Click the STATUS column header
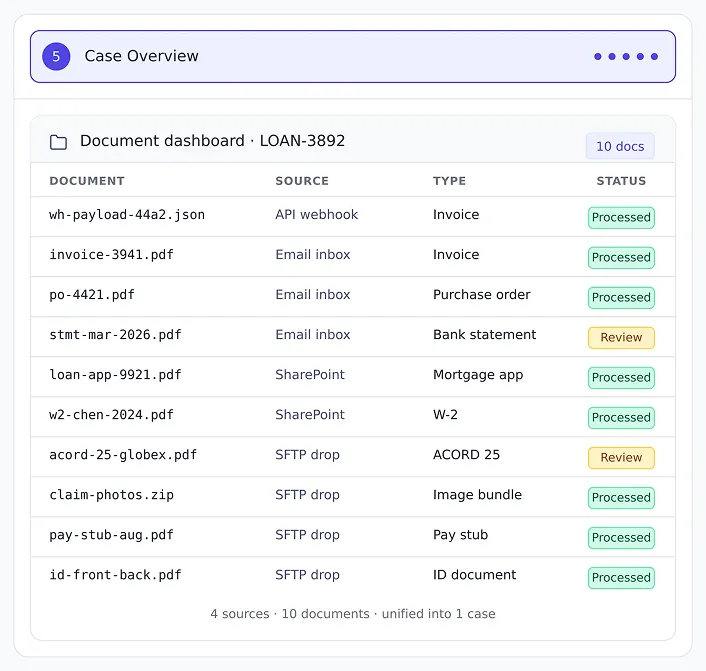Viewport: 706px width, 671px height. [x=621, y=181]
